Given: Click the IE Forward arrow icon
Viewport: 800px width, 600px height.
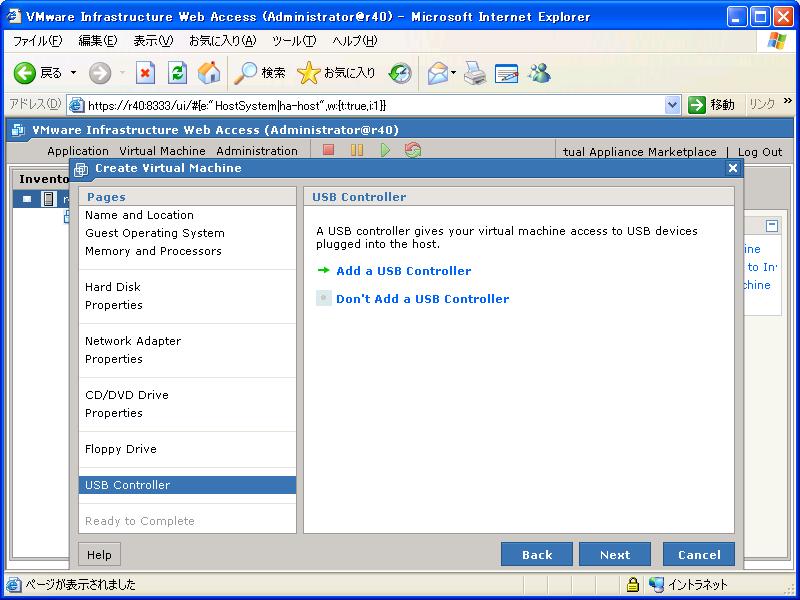Looking at the screenshot, I should coord(99,73).
